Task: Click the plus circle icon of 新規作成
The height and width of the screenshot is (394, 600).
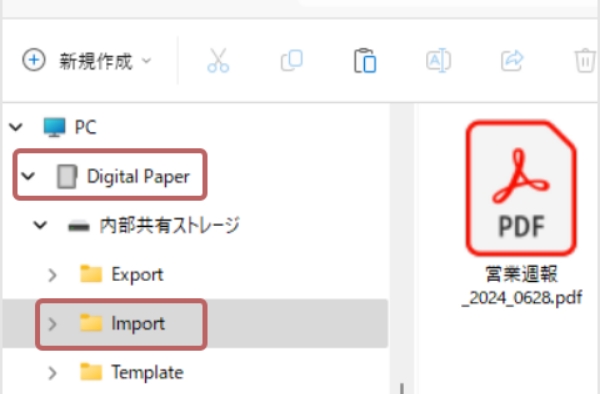Action: (34, 60)
